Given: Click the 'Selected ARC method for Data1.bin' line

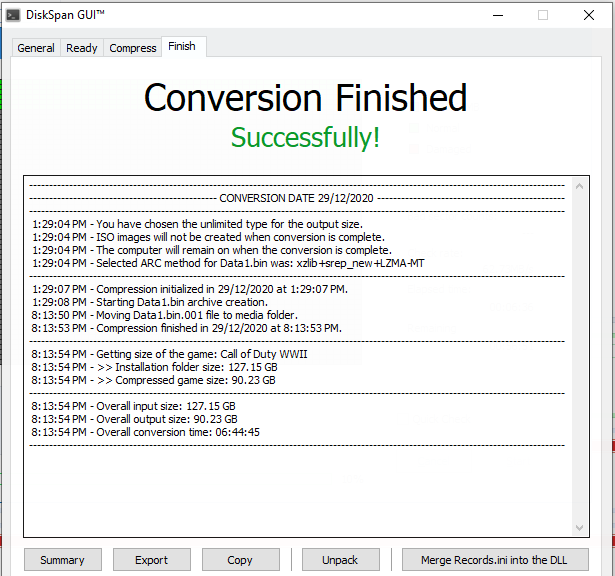Looking at the screenshot, I should pos(228,263).
